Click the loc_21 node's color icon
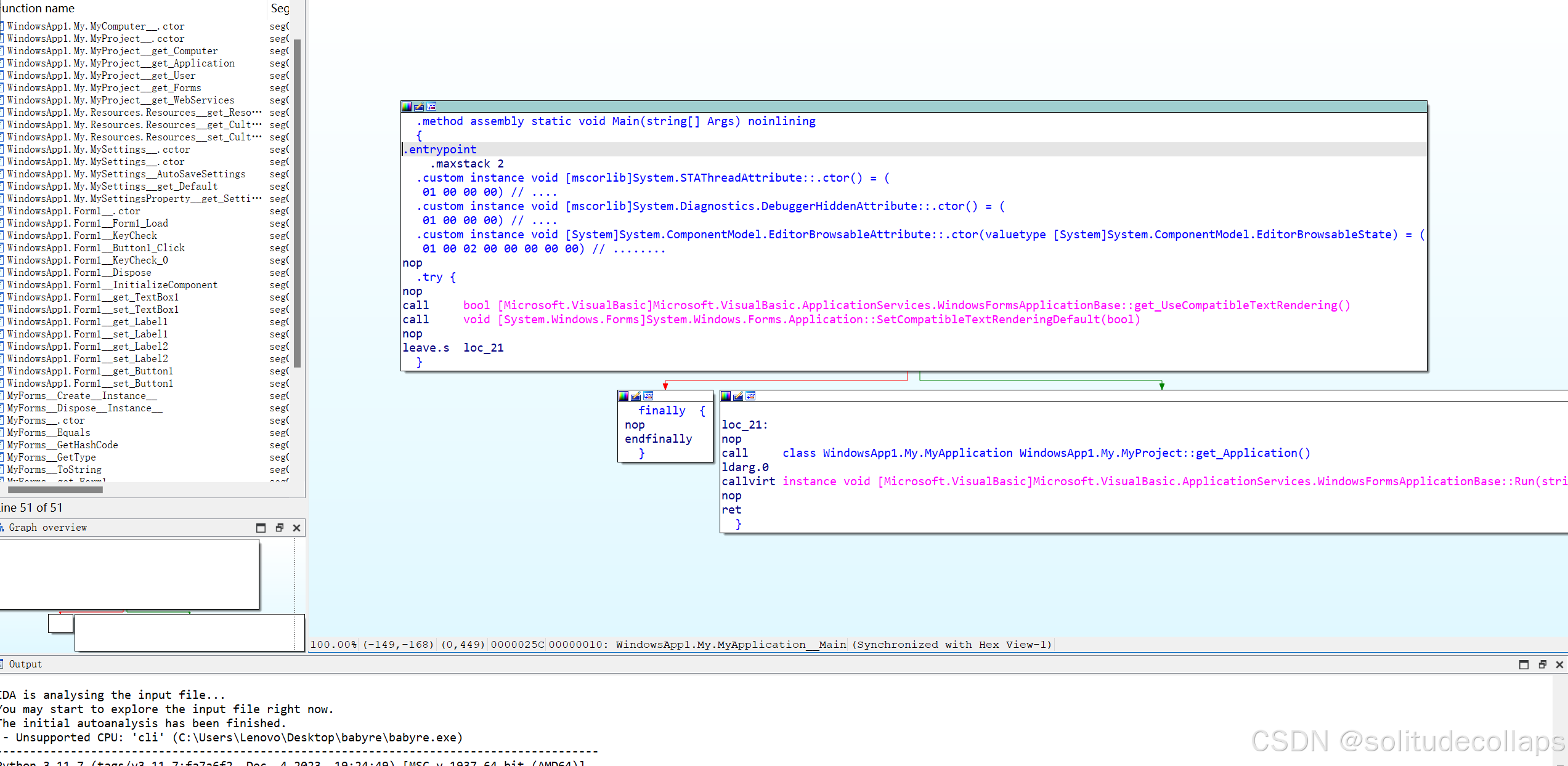This screenshot has height=766, width=1568. 726,396
